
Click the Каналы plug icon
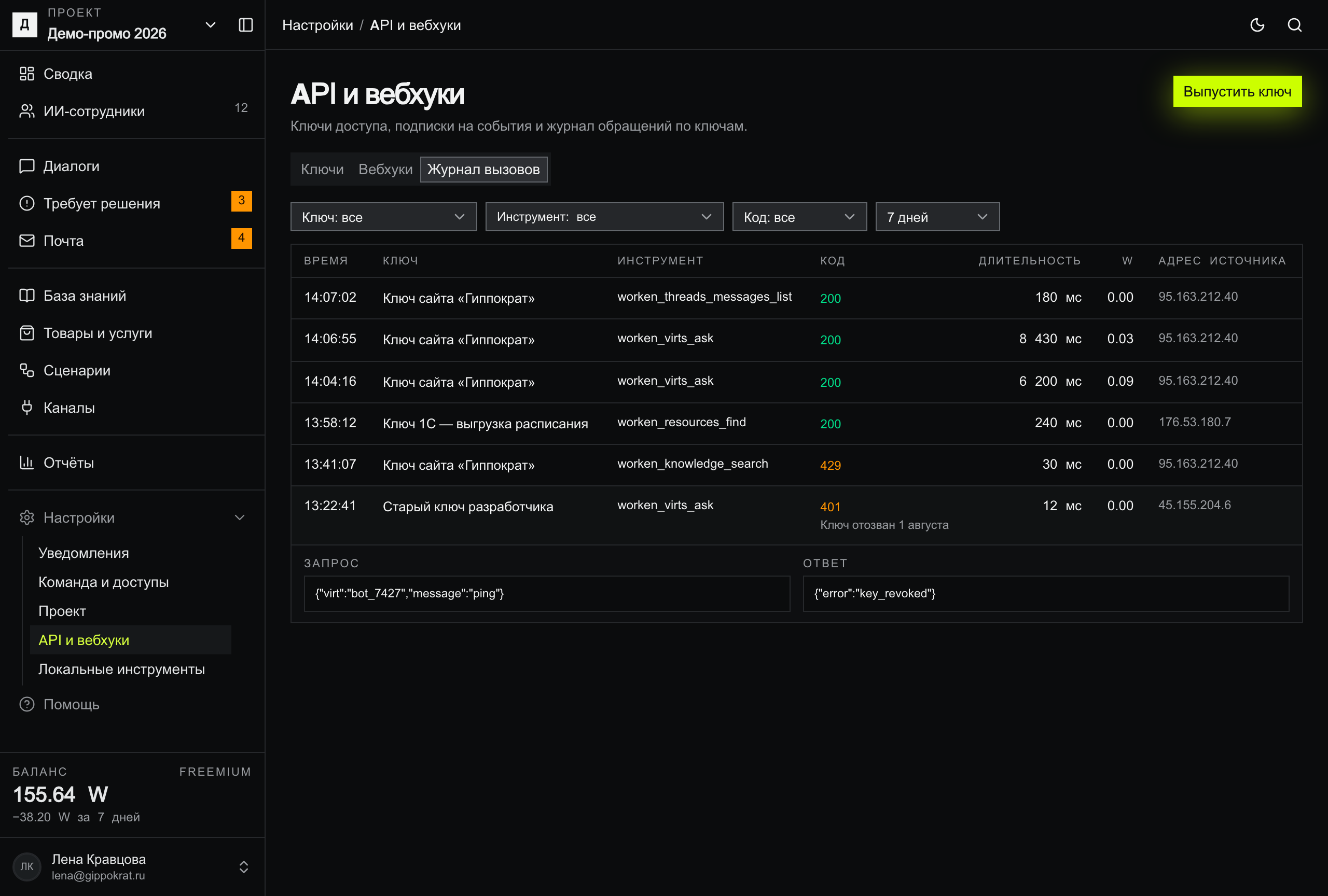pos(27,407)
